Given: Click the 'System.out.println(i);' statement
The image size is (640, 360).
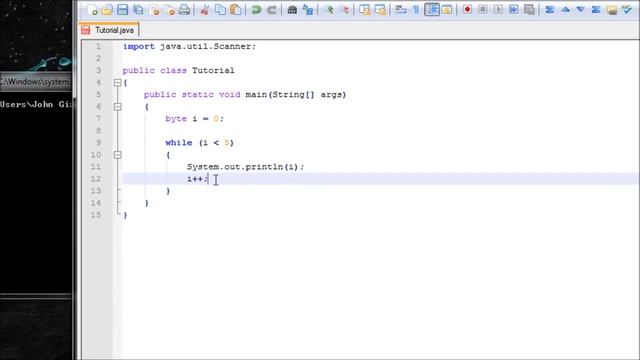Looking at the screenshot, I should pos(245,167).
